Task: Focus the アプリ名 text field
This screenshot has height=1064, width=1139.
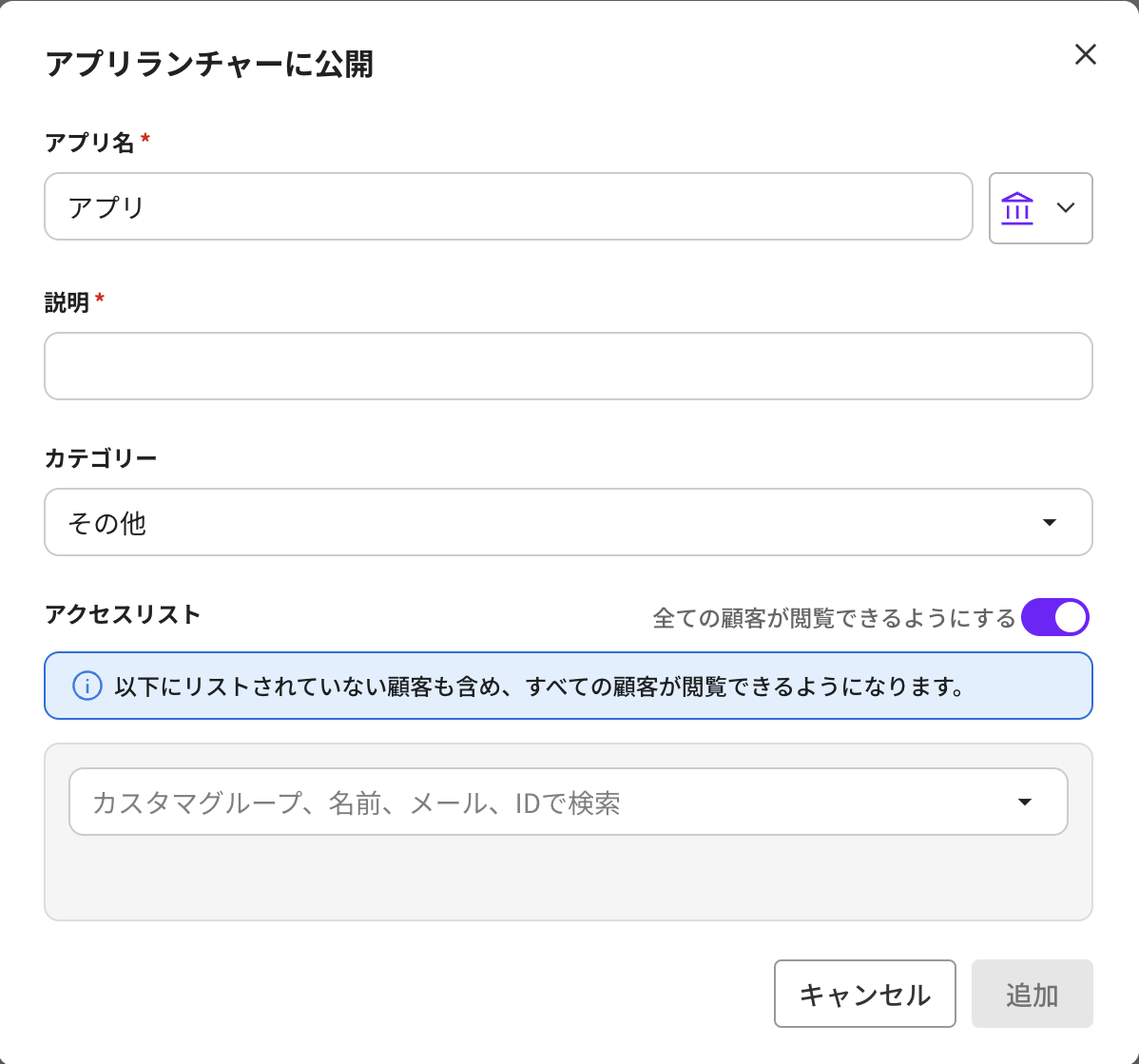Action: coord(508,206)
